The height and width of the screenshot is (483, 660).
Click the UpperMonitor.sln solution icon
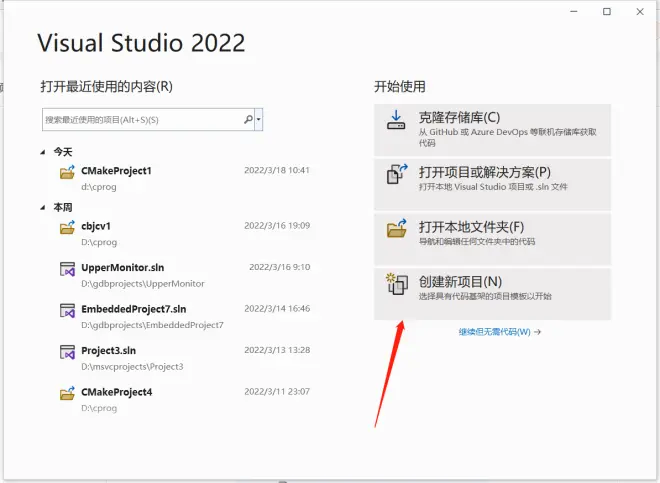[67, 269]
